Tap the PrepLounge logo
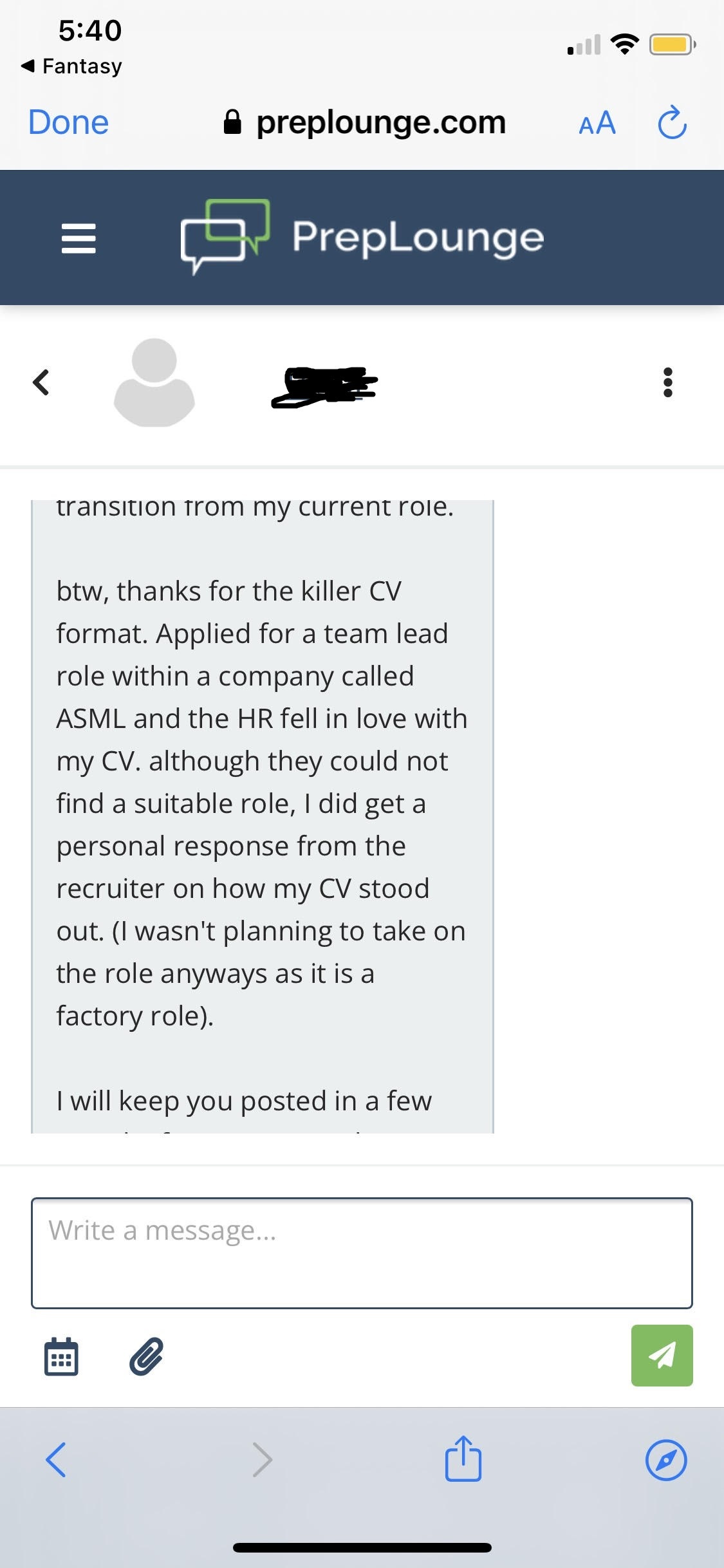The width and height of the screenshot is (724, 1568). point(362,237)
